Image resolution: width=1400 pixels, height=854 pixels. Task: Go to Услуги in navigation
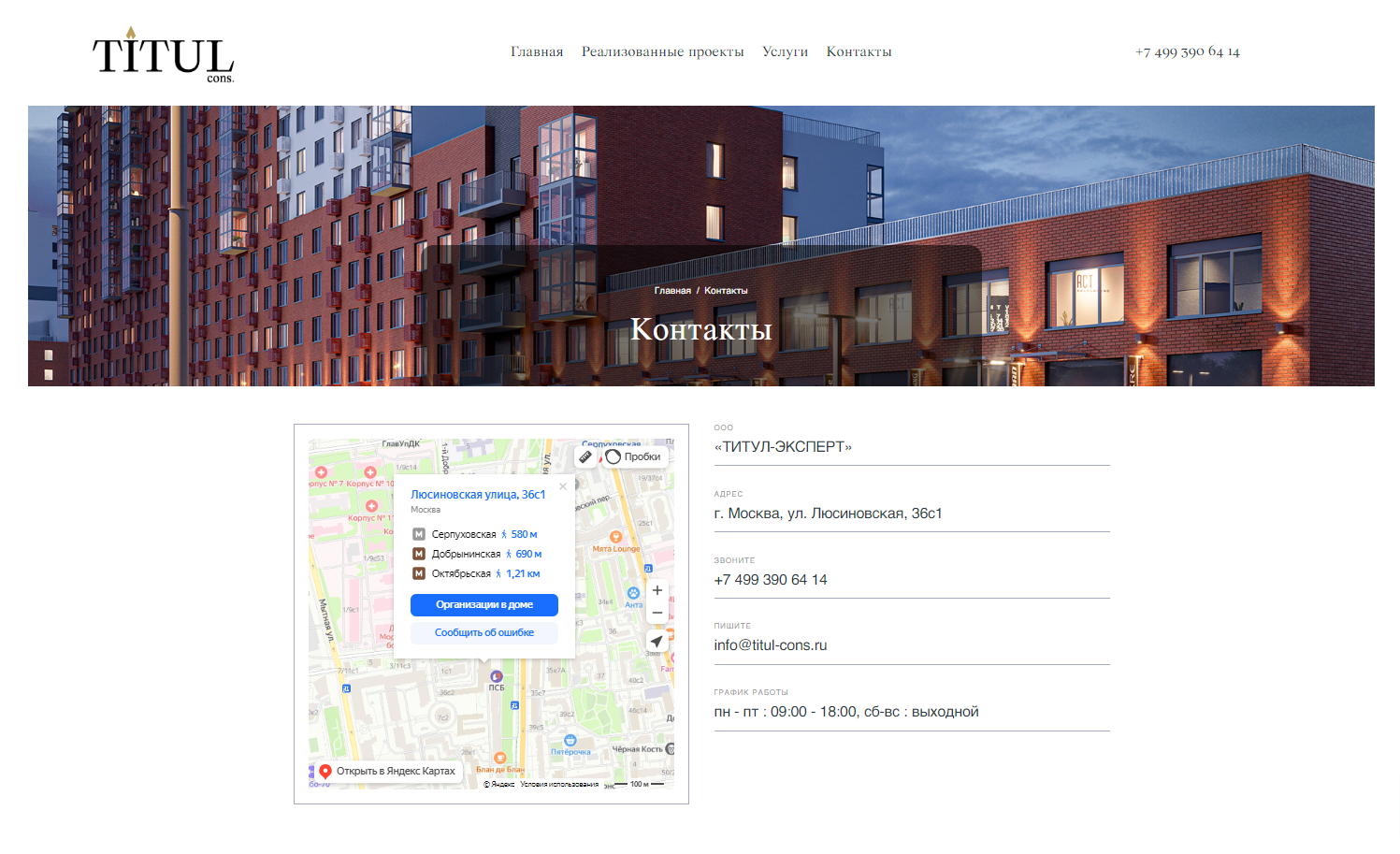pos(785,51)
